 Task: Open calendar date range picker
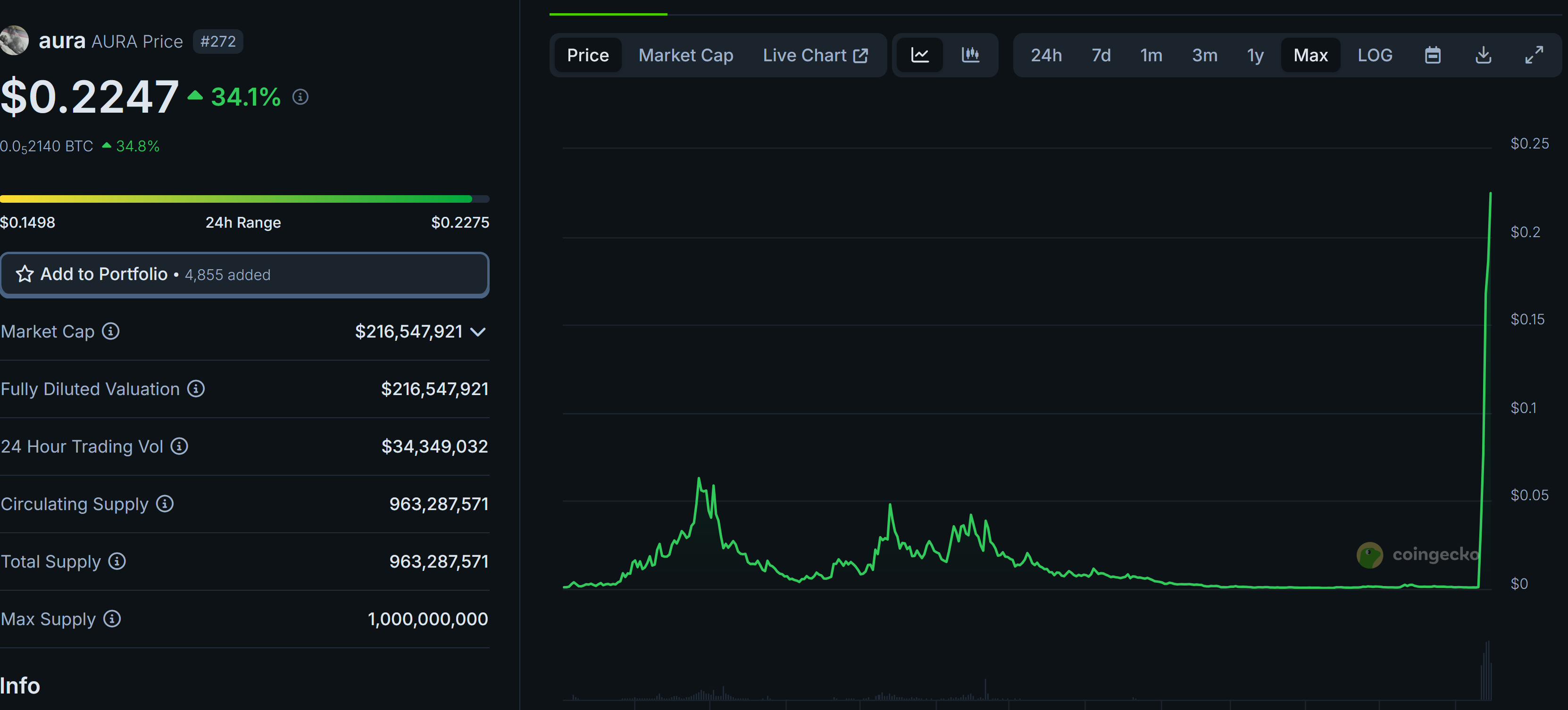tap(1433, 55)
